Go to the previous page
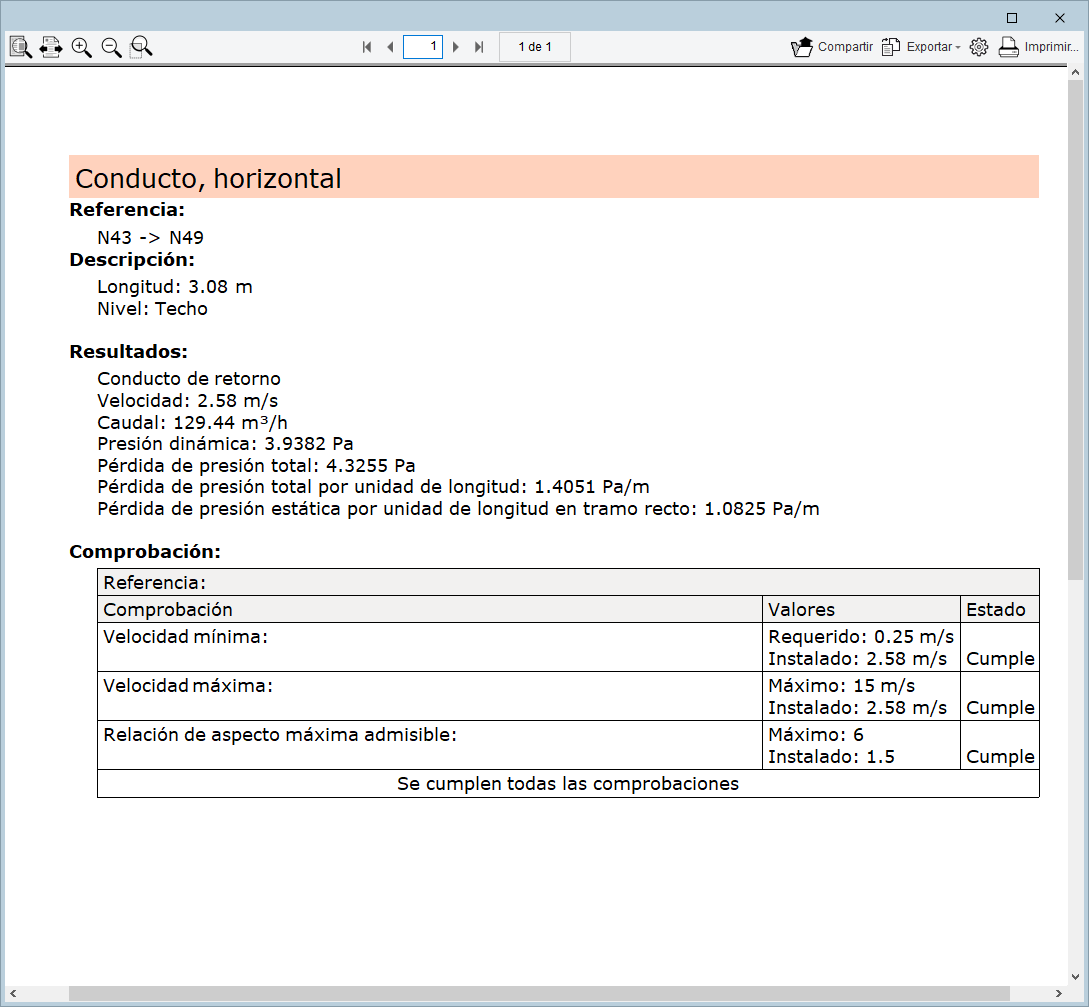 coord(390,47)
